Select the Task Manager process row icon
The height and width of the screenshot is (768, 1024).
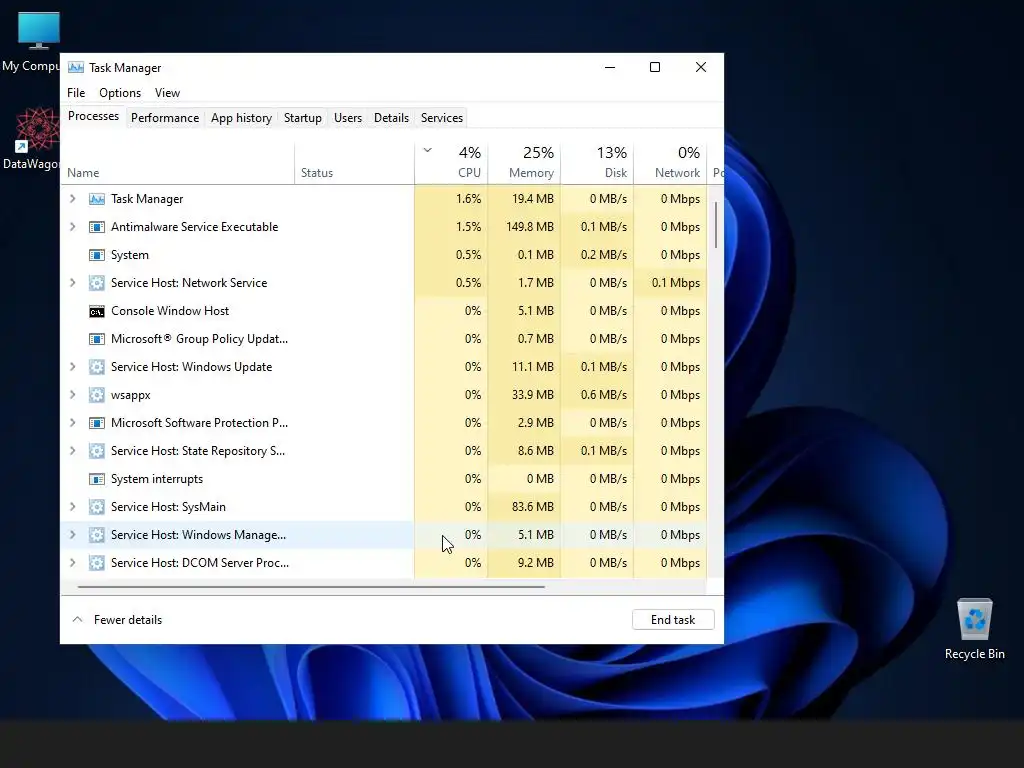tap(97, 199)
